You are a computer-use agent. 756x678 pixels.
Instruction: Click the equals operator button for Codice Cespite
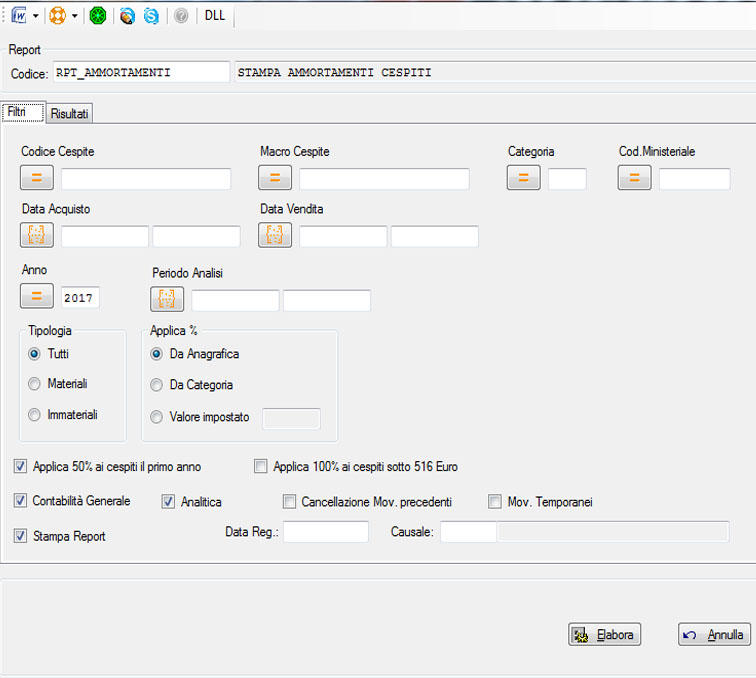[x=37, y=177]
